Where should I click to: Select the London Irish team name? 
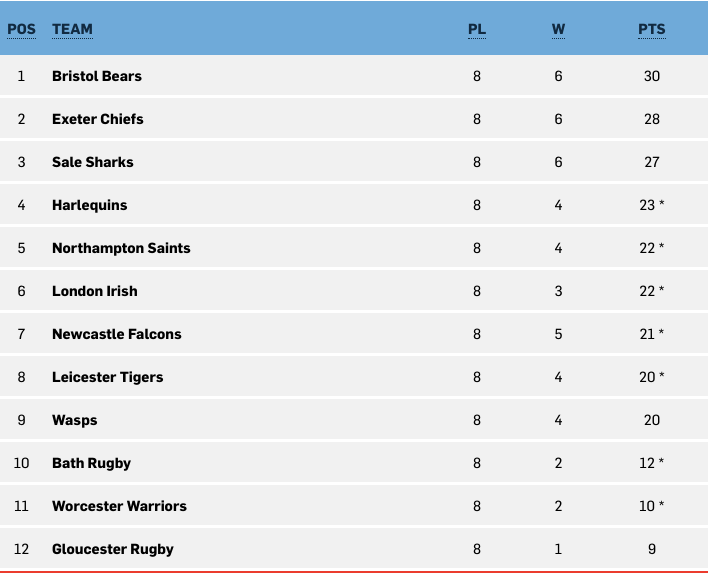tap(94, 291)
